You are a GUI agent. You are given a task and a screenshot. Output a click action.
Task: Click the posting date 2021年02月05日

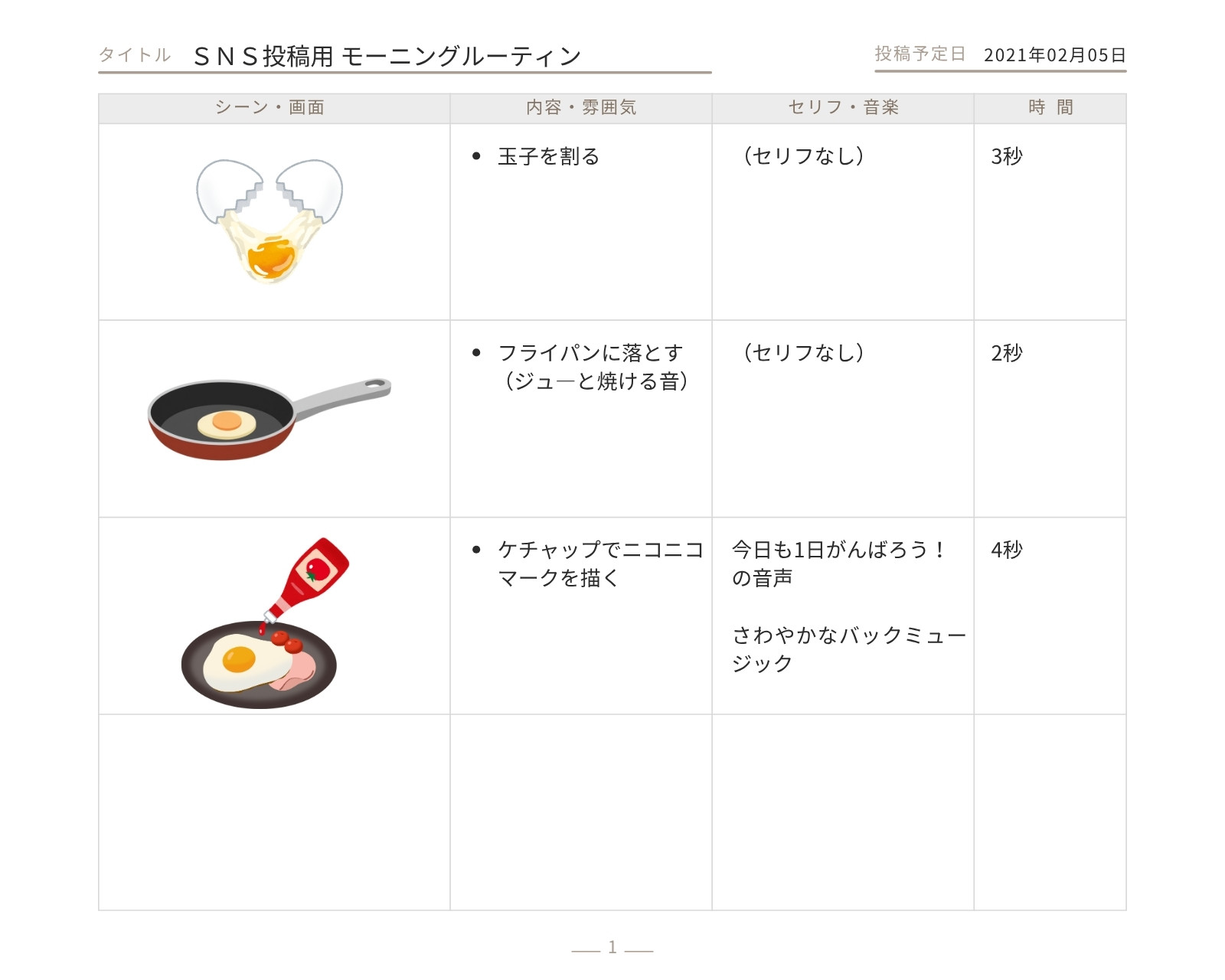coord(1054,55)
